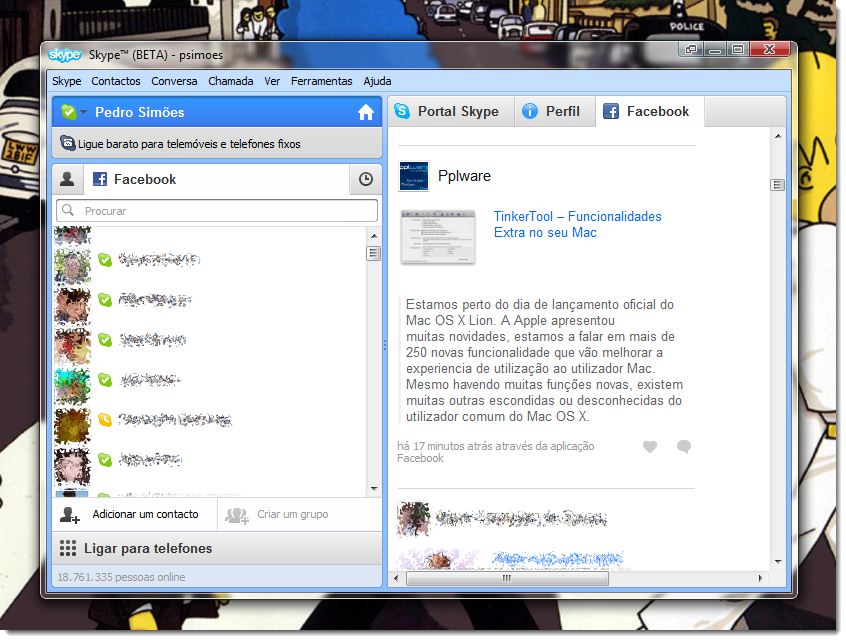Screen dimensions: 846x640
Task: Switch to the Skype contacts list tab
Action: coord(67,179)
